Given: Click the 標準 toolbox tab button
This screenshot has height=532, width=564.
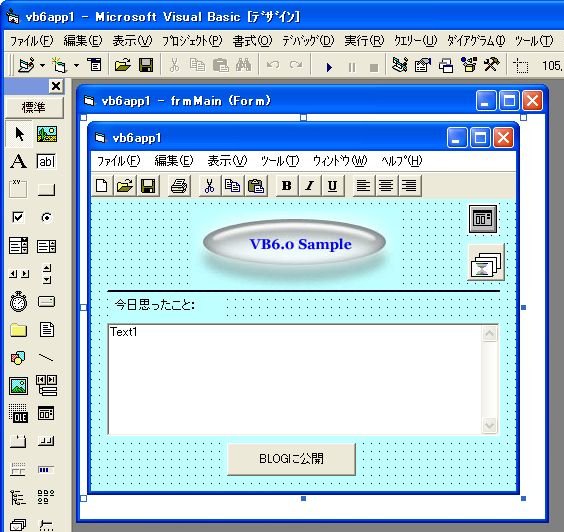Looking at the screenshot, I should (x=34, y=107).
